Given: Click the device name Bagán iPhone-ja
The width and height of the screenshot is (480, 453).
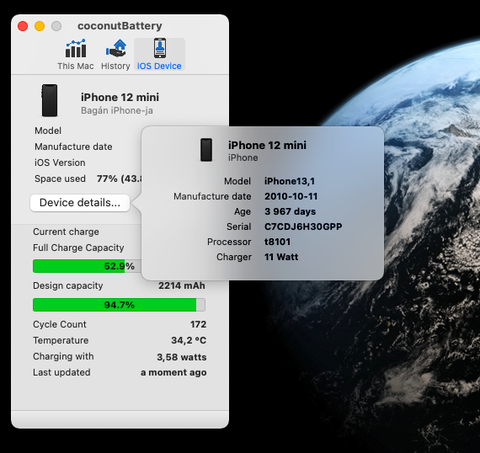Looking at the screenshot, I should point(117,111).
